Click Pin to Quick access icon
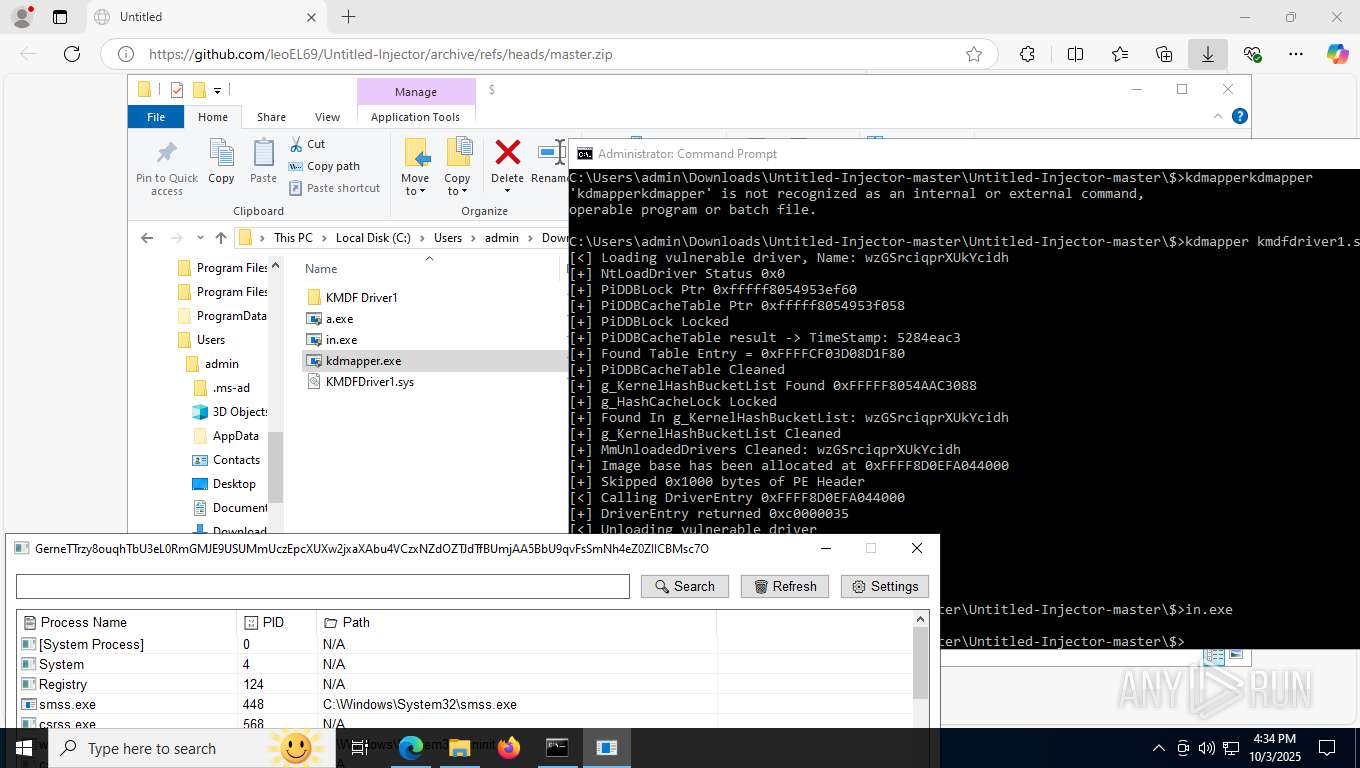The height and width of the screenshot is (768, 1360). (x=167, y=153)
